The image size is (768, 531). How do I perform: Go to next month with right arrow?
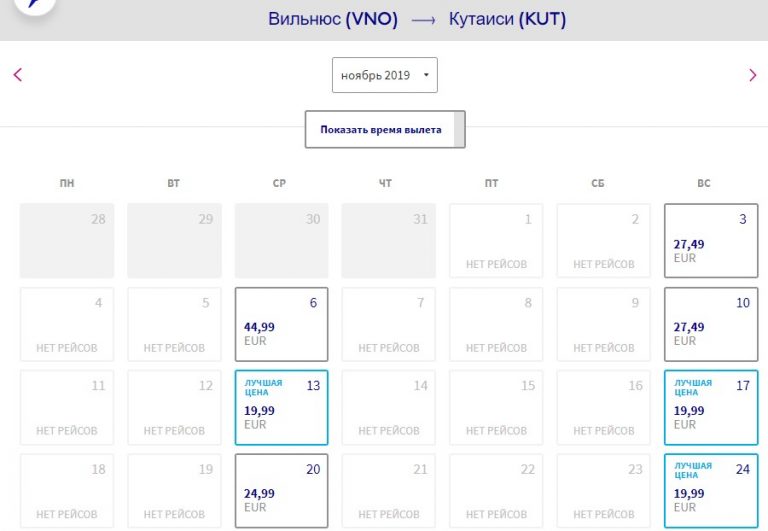tap(753, 75)
